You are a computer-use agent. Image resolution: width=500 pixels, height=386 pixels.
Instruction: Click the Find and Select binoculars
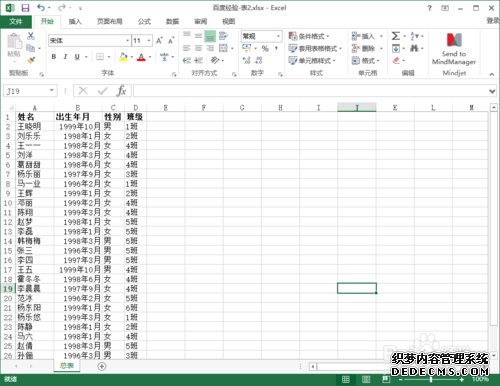click(414, 49)
